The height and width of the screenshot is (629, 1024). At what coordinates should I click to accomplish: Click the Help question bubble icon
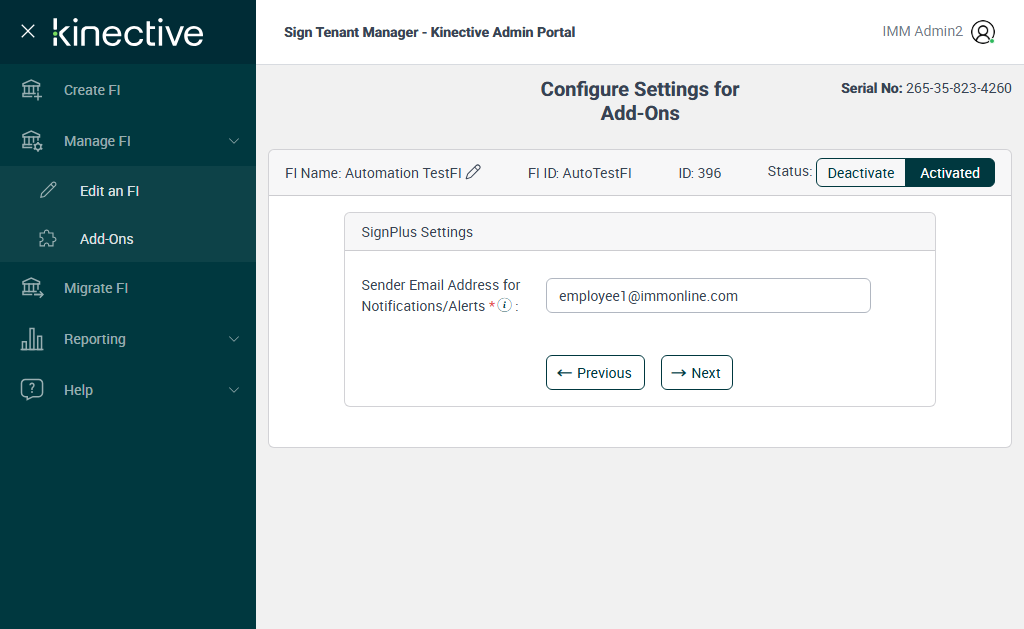32,390
